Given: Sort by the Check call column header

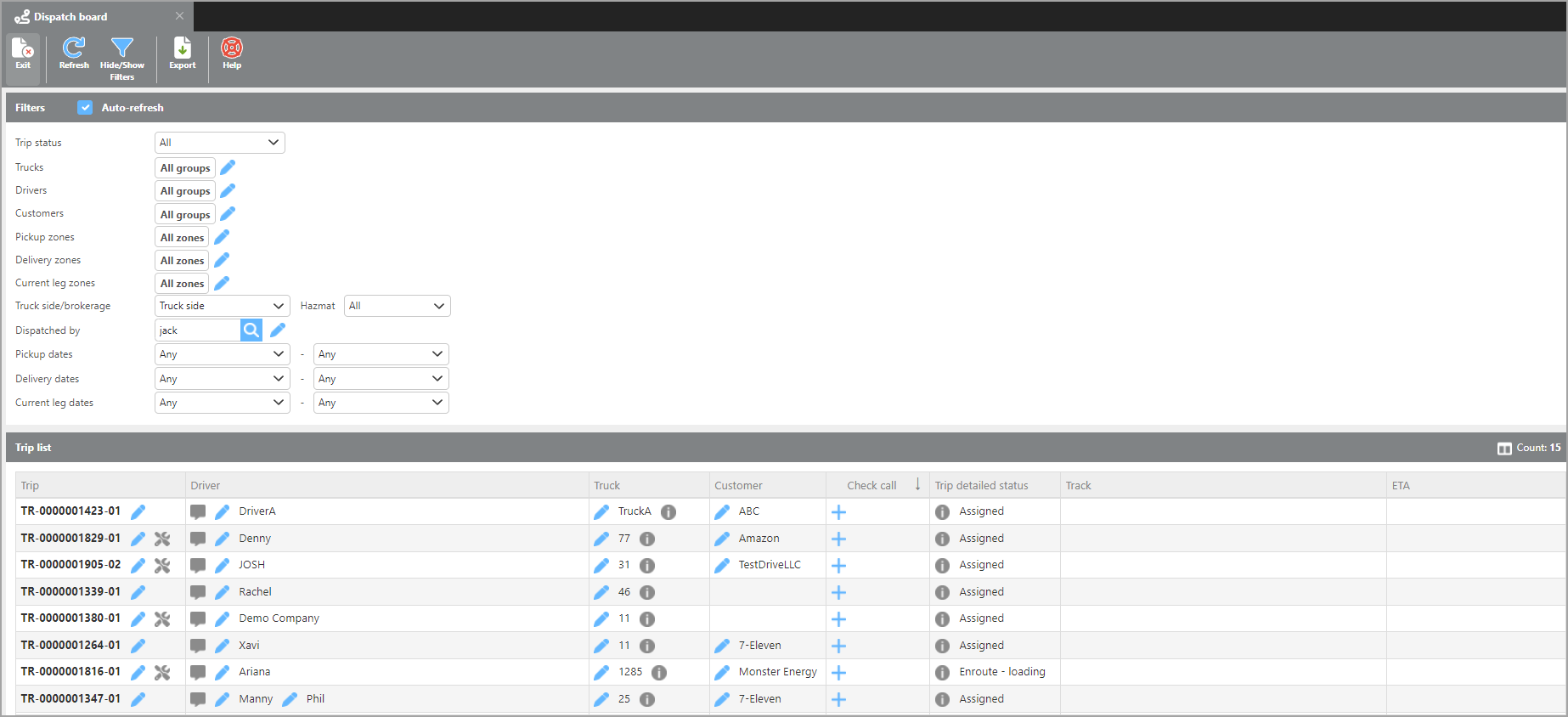Looking at the screenshot, I should point(871,486).
